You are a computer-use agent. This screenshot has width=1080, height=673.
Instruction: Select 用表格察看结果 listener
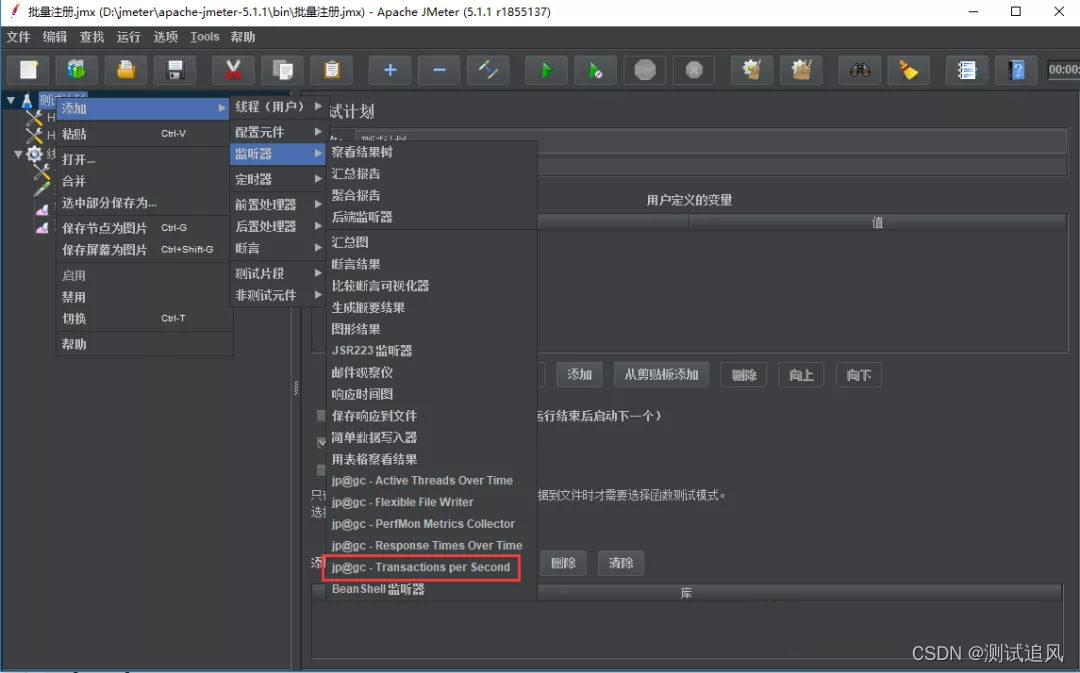pyautogui.click(x=431, y=459)
